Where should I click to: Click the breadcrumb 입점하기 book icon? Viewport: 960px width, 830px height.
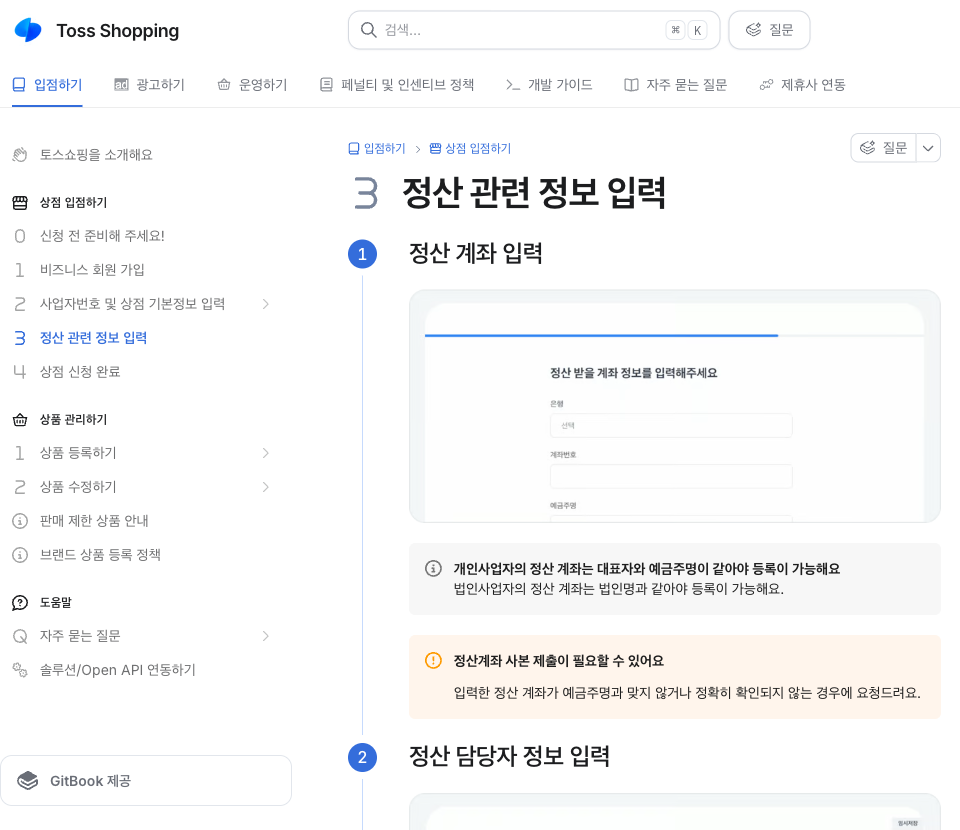353,149
